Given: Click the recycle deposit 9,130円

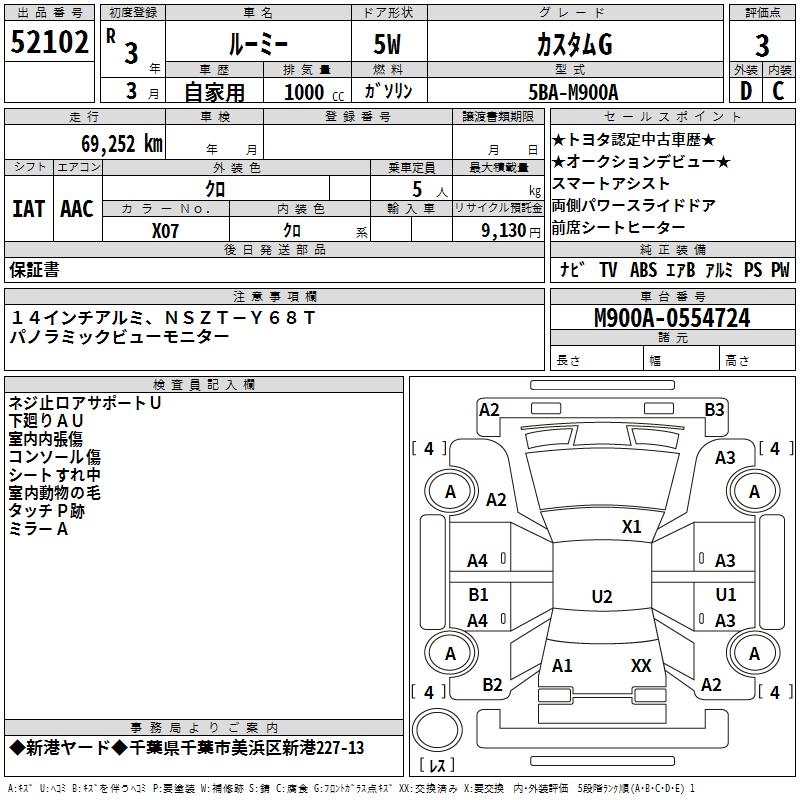Looking at the screenshot, I should 511,231.
